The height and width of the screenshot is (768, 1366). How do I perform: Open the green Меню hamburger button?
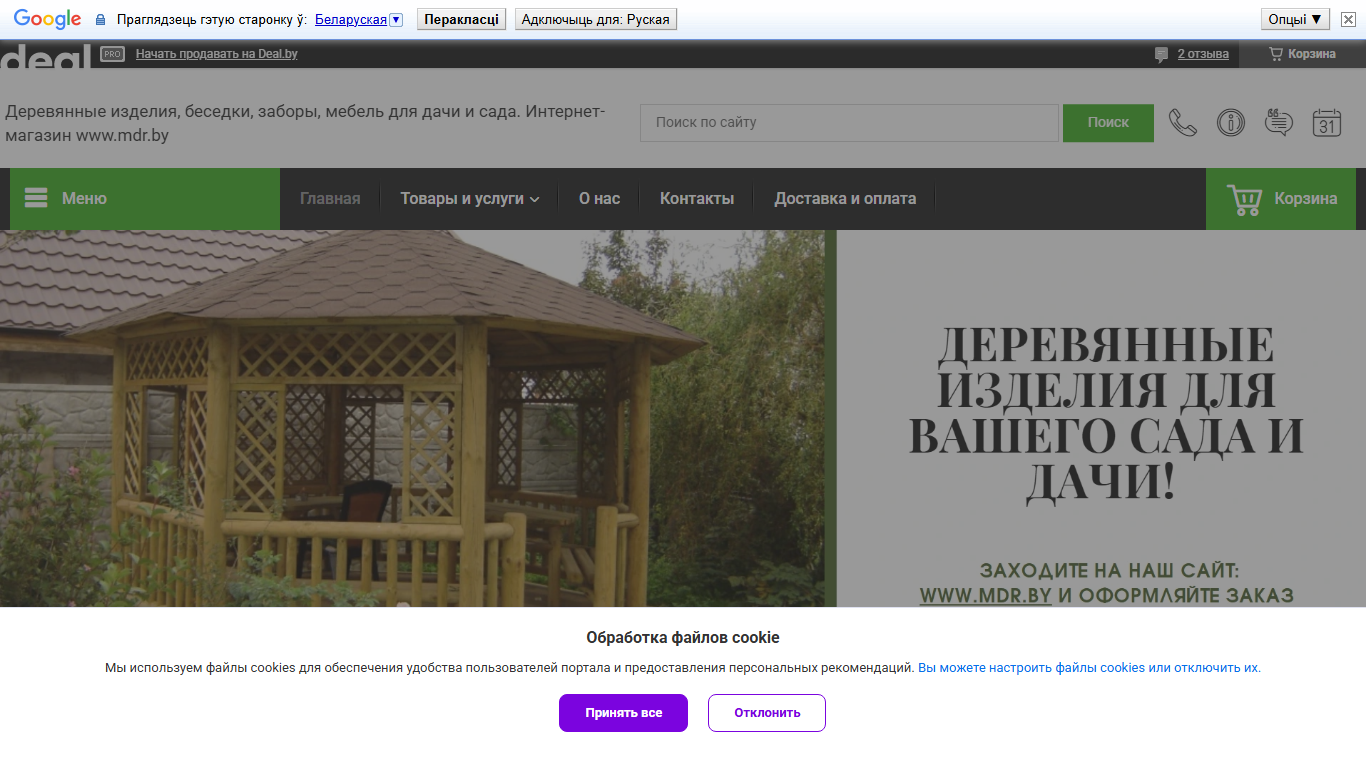[145, 199]
